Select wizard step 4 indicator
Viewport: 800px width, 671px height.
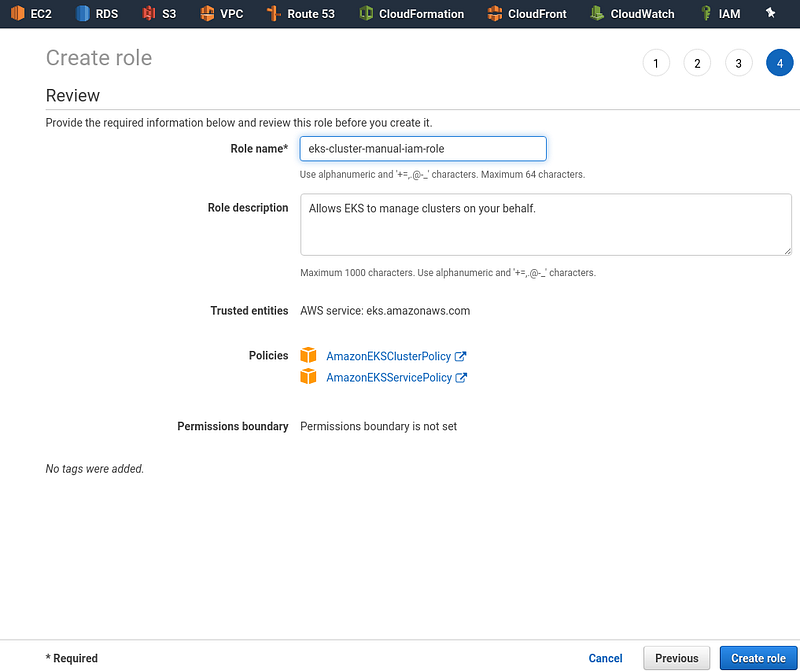(780, 63)
